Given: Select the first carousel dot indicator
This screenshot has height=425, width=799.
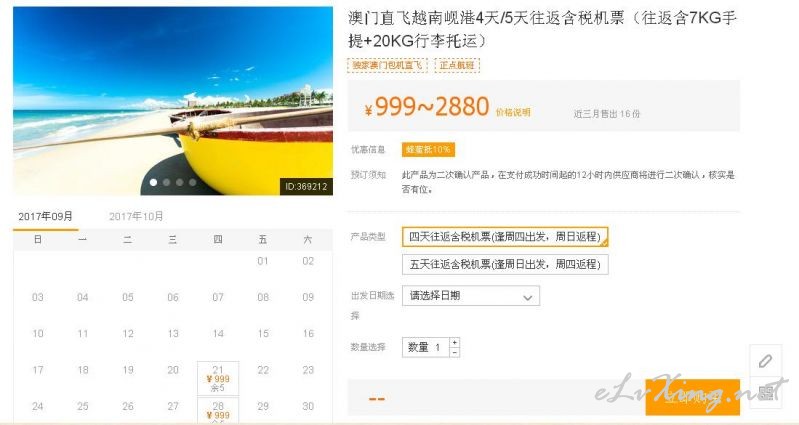Looking at the screenshot, I should pyautogui.click(x=153, y=182).
